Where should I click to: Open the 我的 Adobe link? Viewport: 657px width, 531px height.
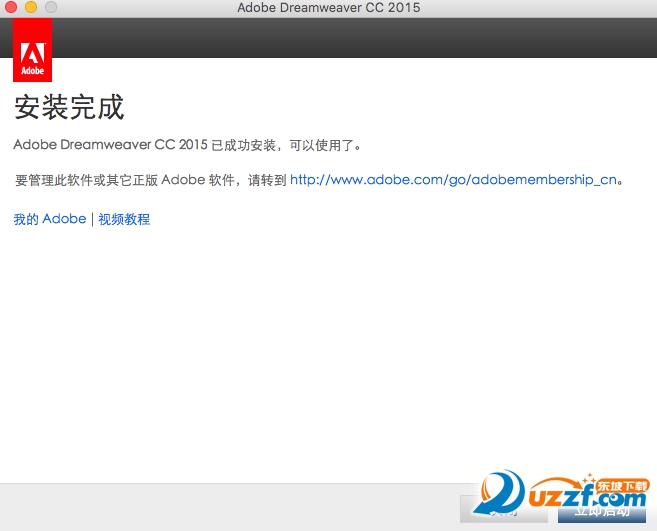click(x=49, y=219)
